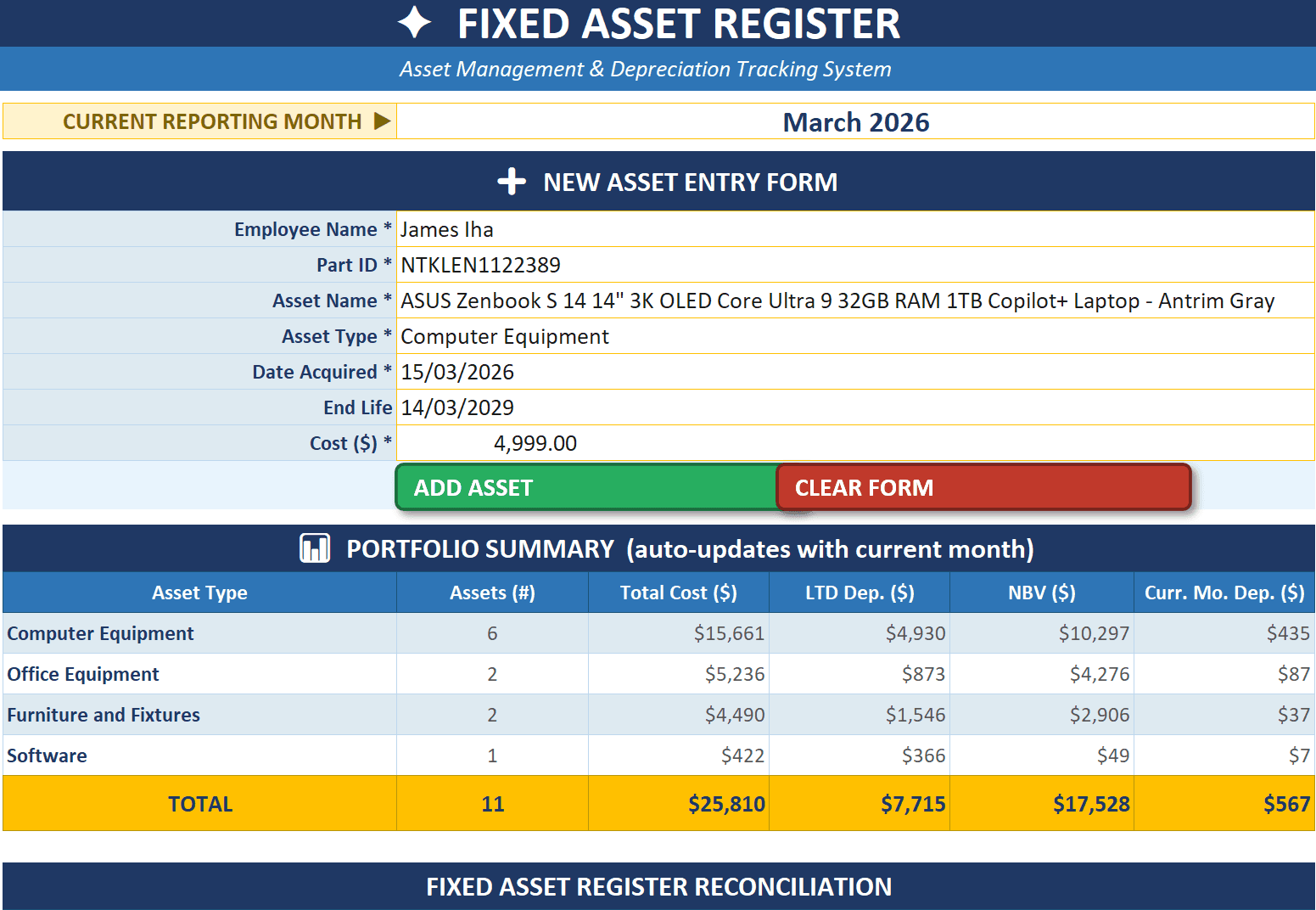Click the total NBV $17,528

pos(1042,803)
